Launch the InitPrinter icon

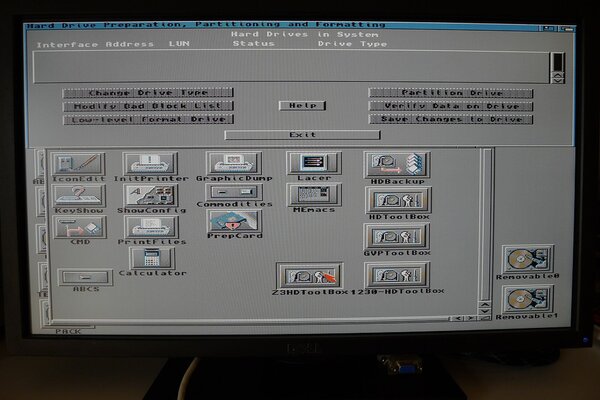[149, 163]
